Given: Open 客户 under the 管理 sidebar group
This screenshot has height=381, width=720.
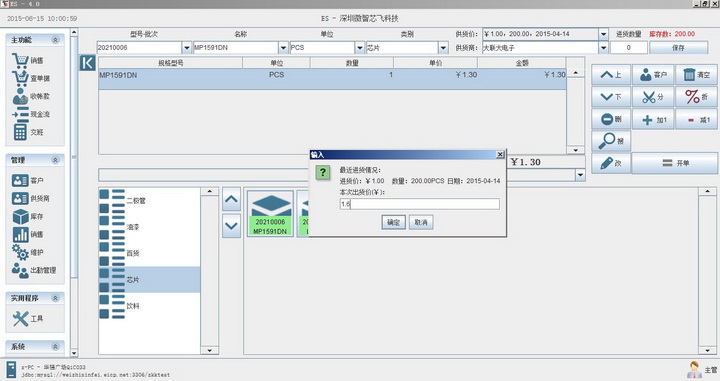Looking at the screenshot, I should 28,180.
